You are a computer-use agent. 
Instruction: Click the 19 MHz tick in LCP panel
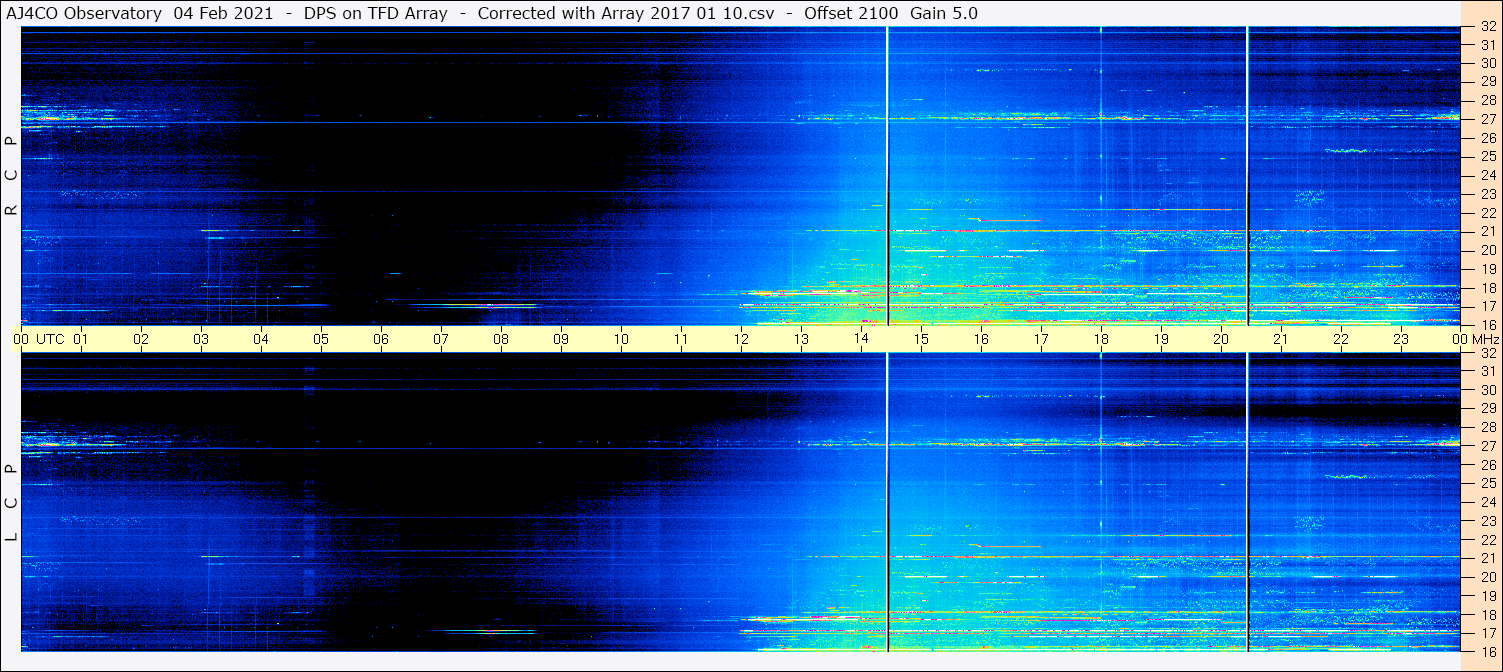tap(1488, 596)
